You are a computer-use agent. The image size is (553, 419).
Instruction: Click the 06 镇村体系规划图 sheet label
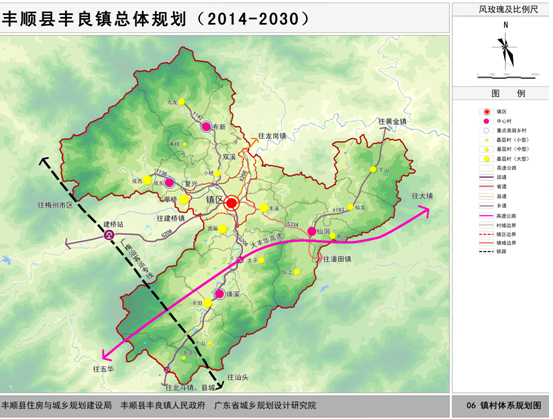[504, 406]
